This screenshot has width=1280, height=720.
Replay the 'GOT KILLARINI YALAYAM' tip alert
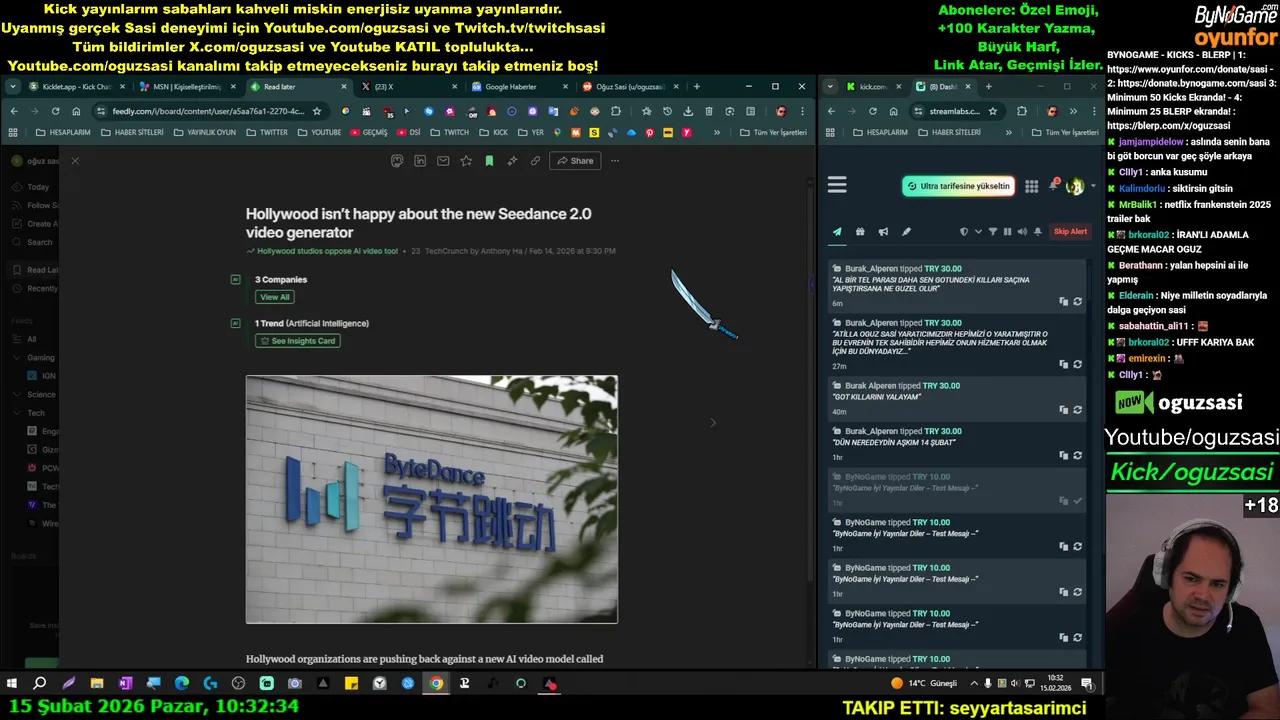tap(1077, 410)
